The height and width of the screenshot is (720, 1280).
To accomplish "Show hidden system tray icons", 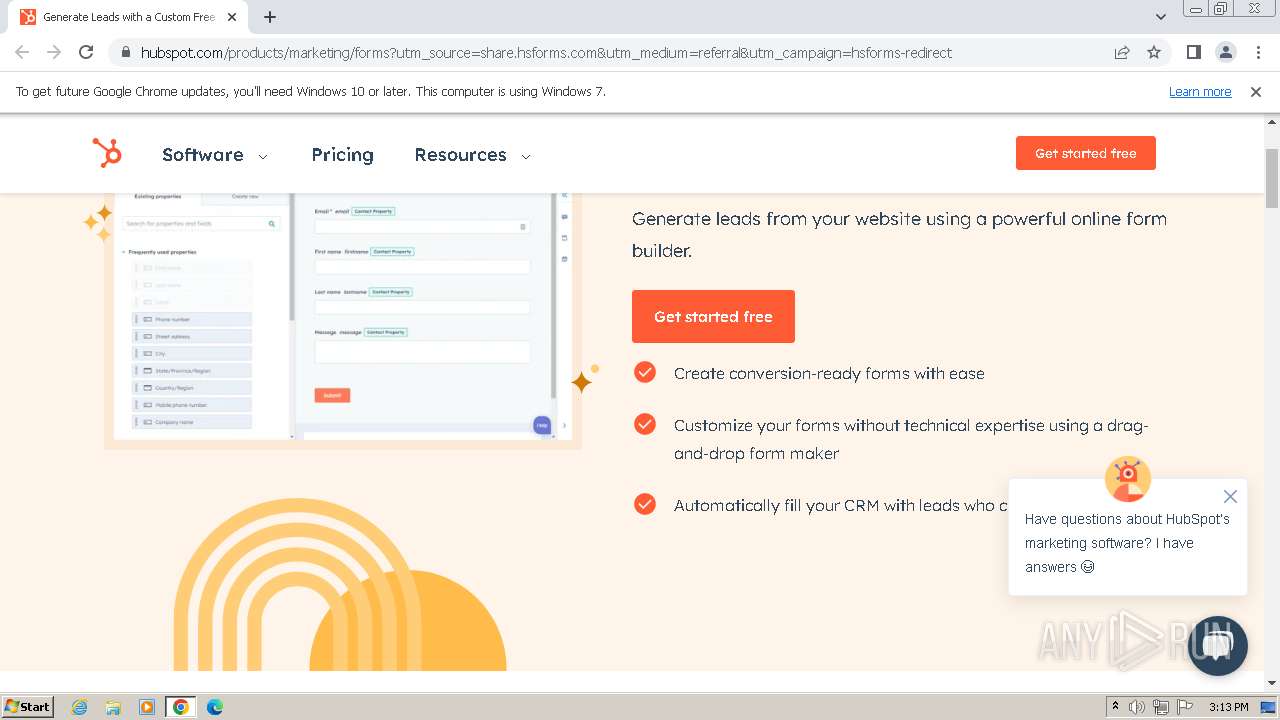I will point(1115,707).
